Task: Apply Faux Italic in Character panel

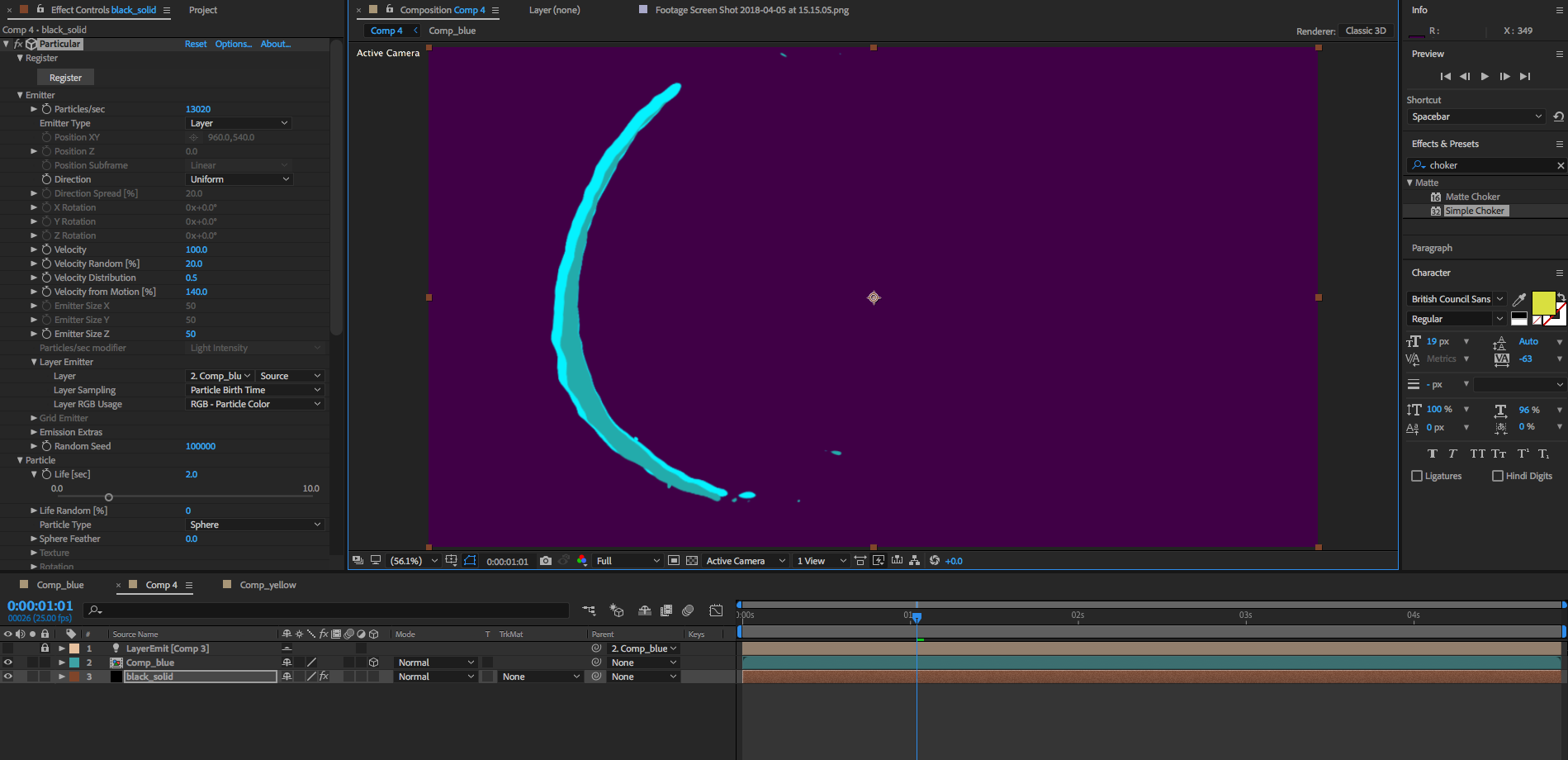Action: [x=1452, y=454]
